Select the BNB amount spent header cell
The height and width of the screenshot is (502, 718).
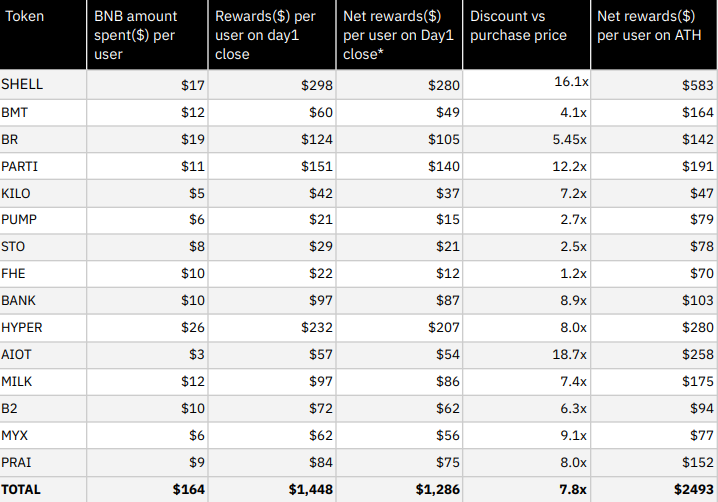(x=147, y=34)
